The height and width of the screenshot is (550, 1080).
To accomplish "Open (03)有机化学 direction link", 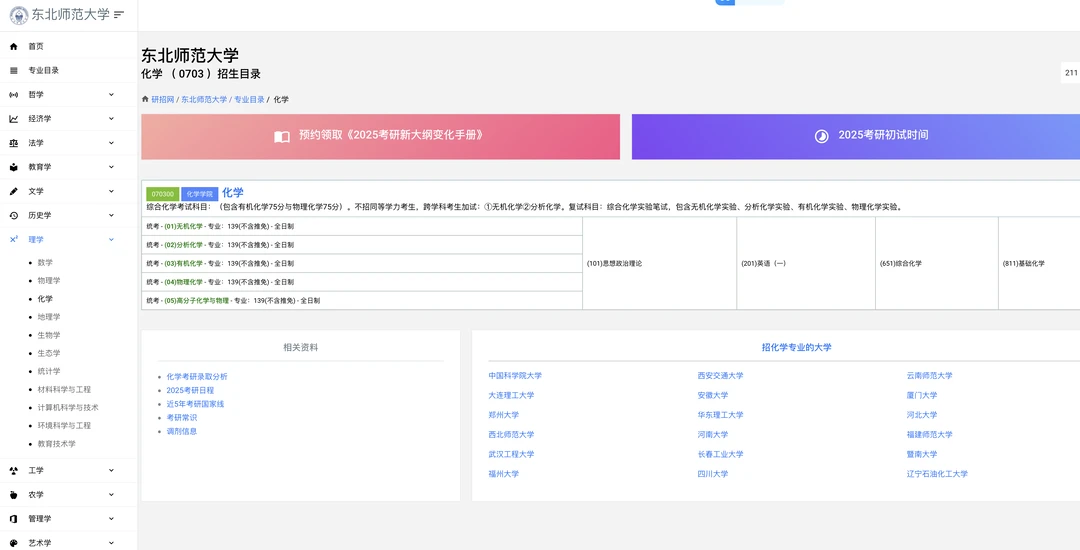I will coord(184,264).
